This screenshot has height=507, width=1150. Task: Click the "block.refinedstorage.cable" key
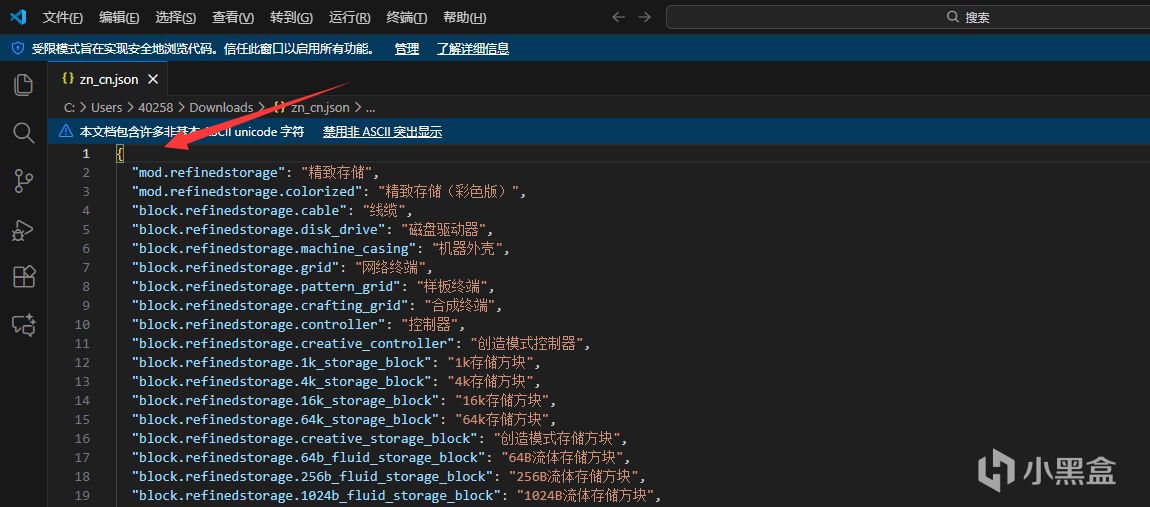pyautogui.click(x=238, y=211)
